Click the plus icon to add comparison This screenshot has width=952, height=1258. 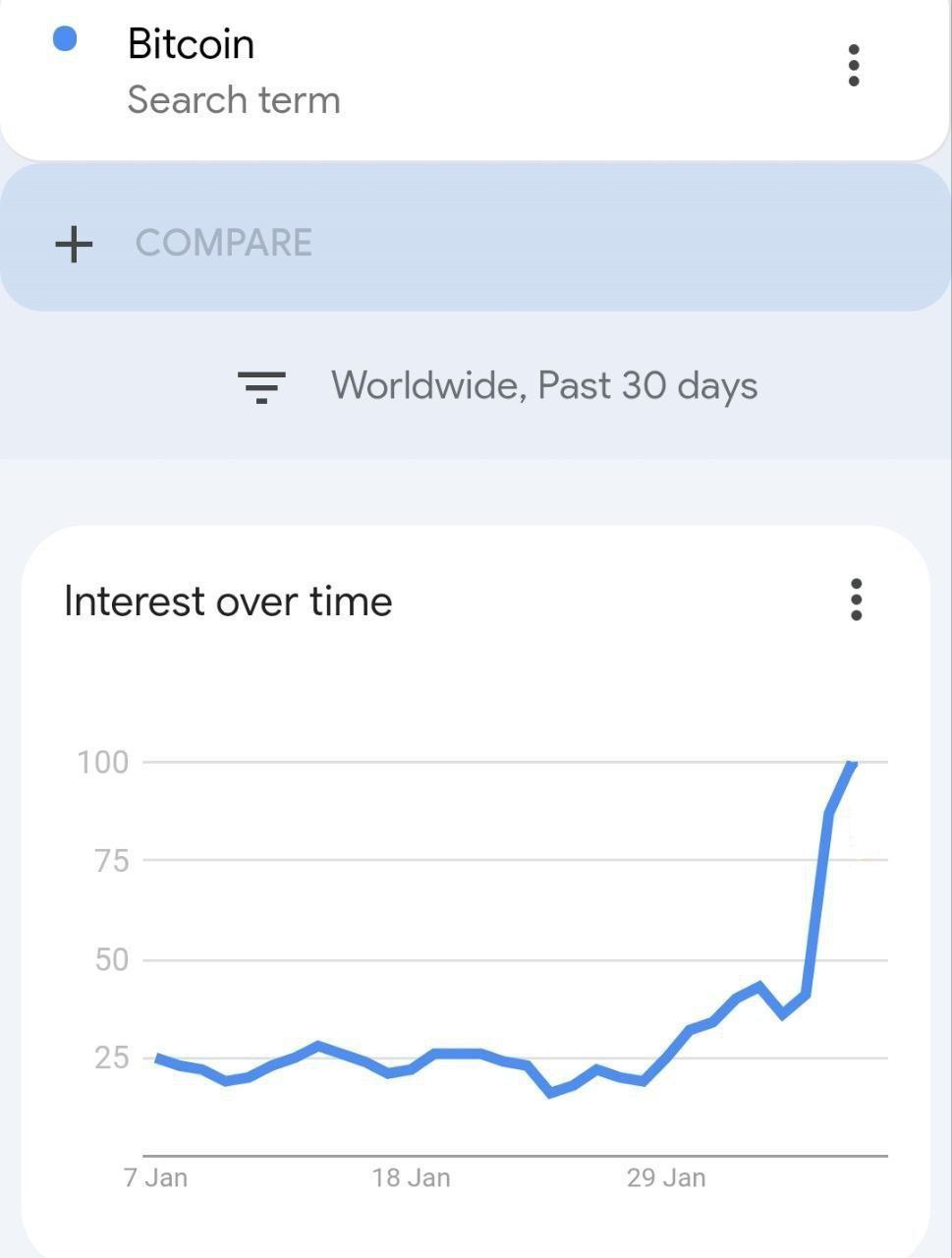click(74, 244)
